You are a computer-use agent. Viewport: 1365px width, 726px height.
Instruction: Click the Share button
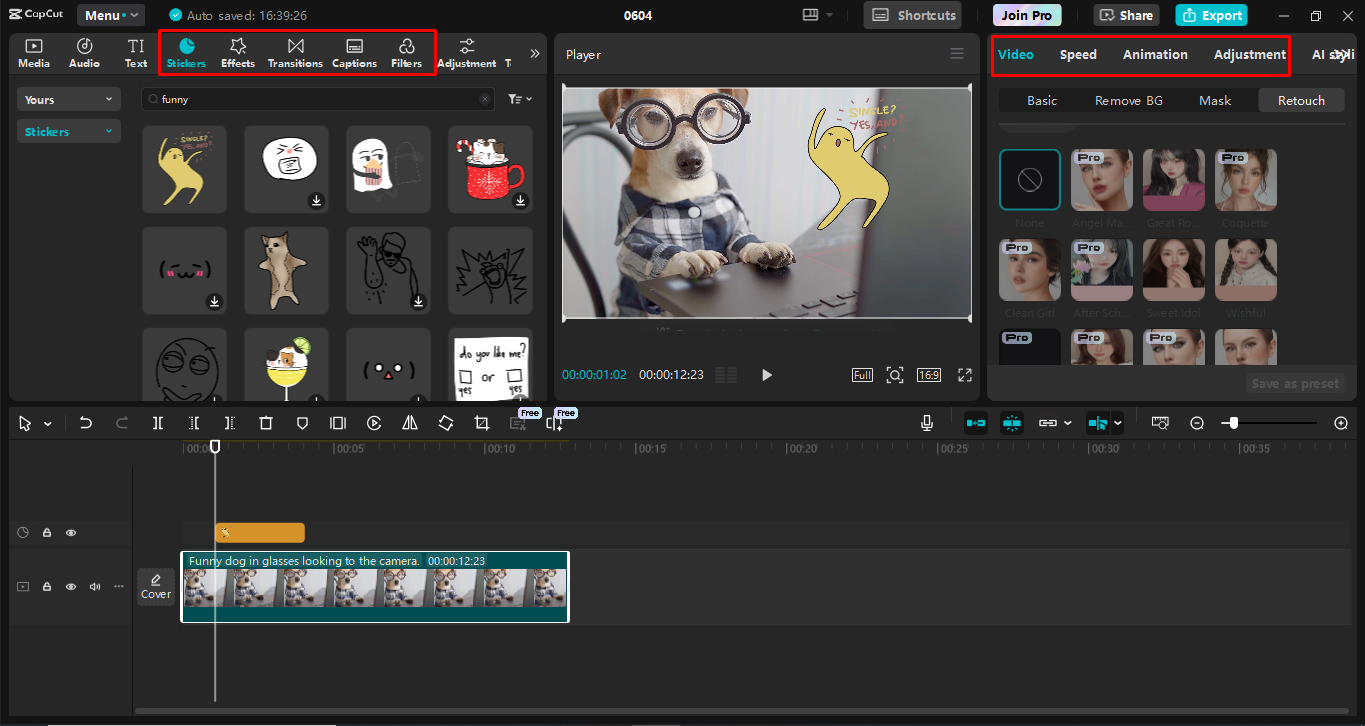1126,15
